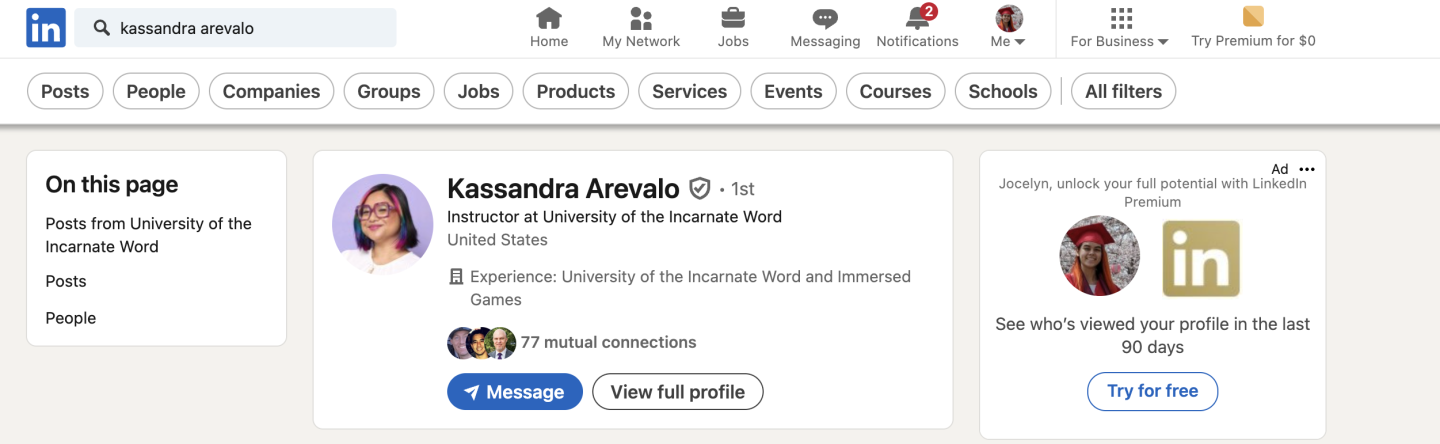Filter results by Companies
The width and height of the screenshot is (1440, 444).
click(x=271, y=91)
